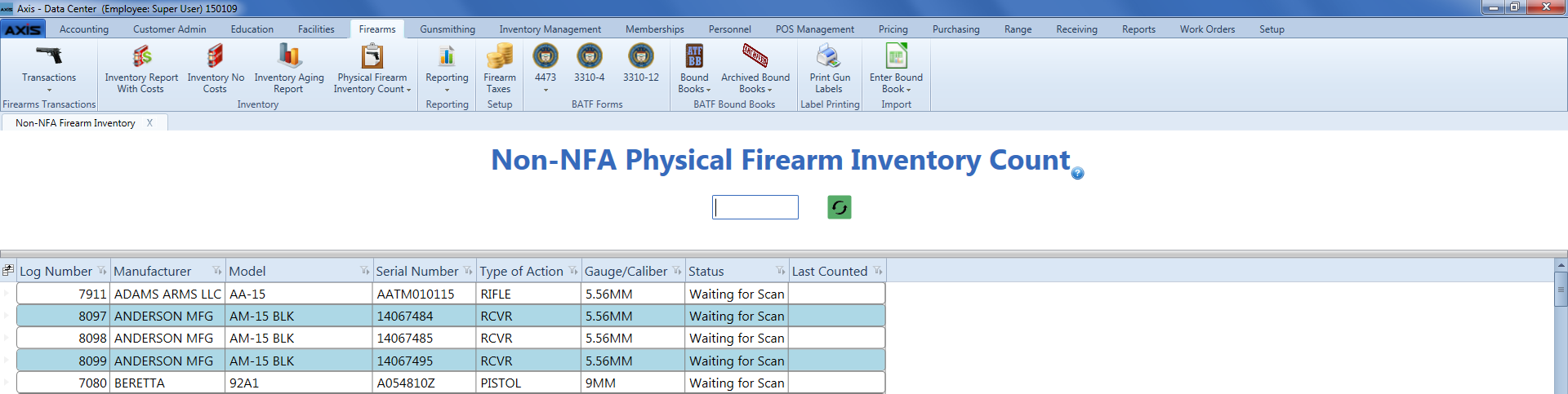The image size is (1568, 394).
Task: Open the 3310-4 BATF form
Action: (x=590, y=64)
